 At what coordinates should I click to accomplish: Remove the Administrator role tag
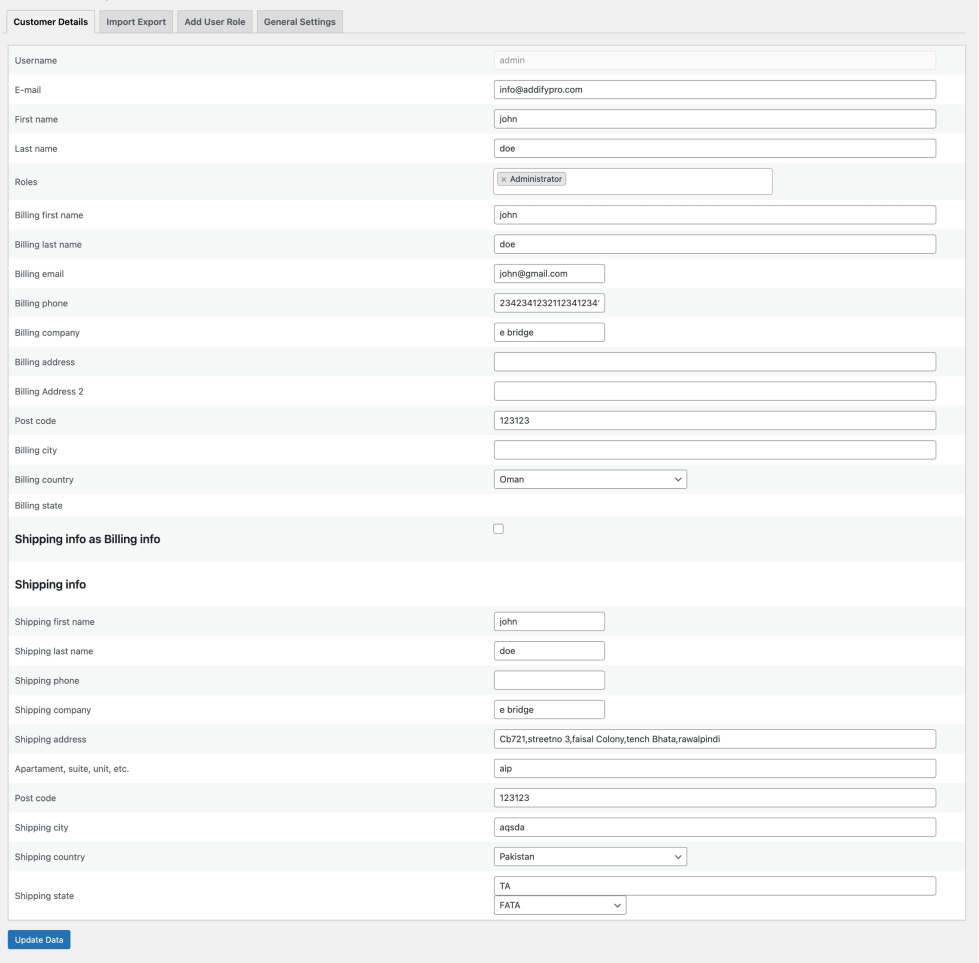(503, 180)
